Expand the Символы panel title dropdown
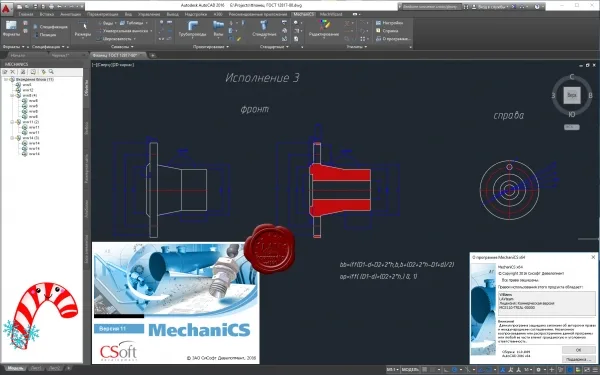Viewport: 600px width, 375px height. coord(122,47)
